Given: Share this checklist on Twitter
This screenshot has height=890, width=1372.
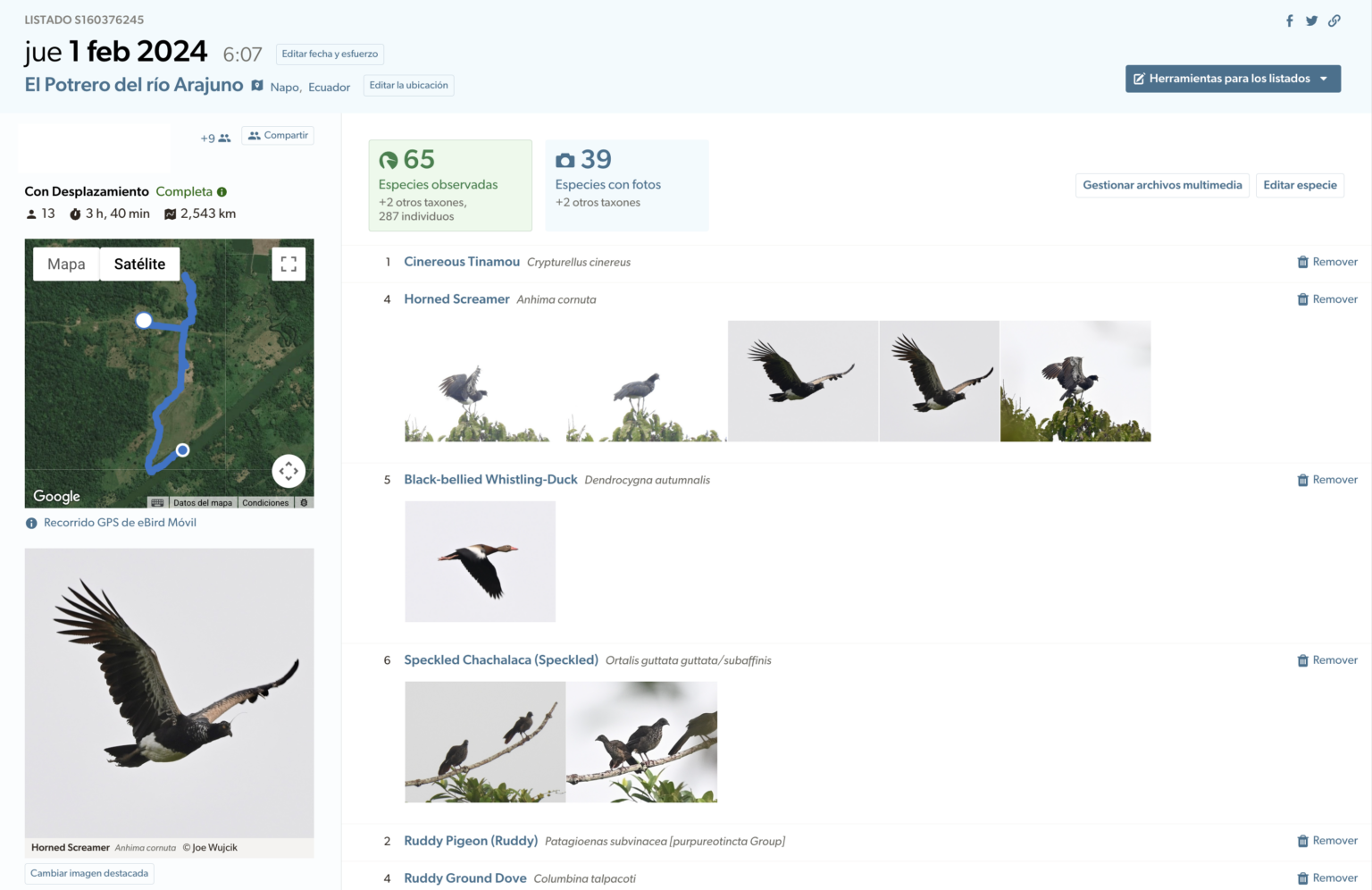Looking at the screenshot, I should point(1311,20).
